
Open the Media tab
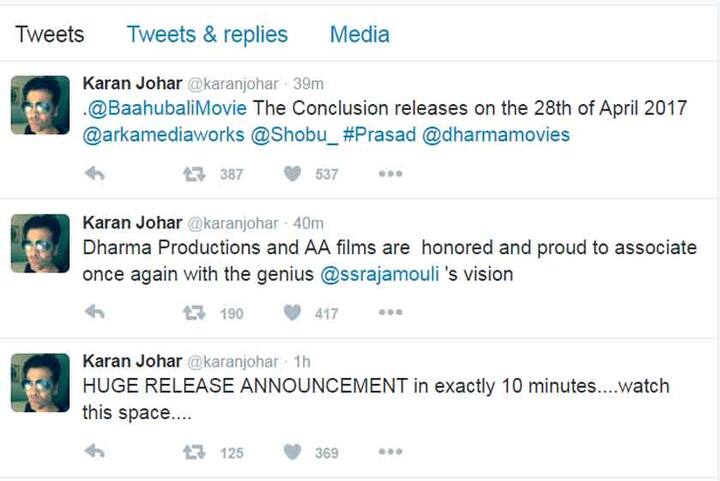pyautogui.click(x=359, y=35)
